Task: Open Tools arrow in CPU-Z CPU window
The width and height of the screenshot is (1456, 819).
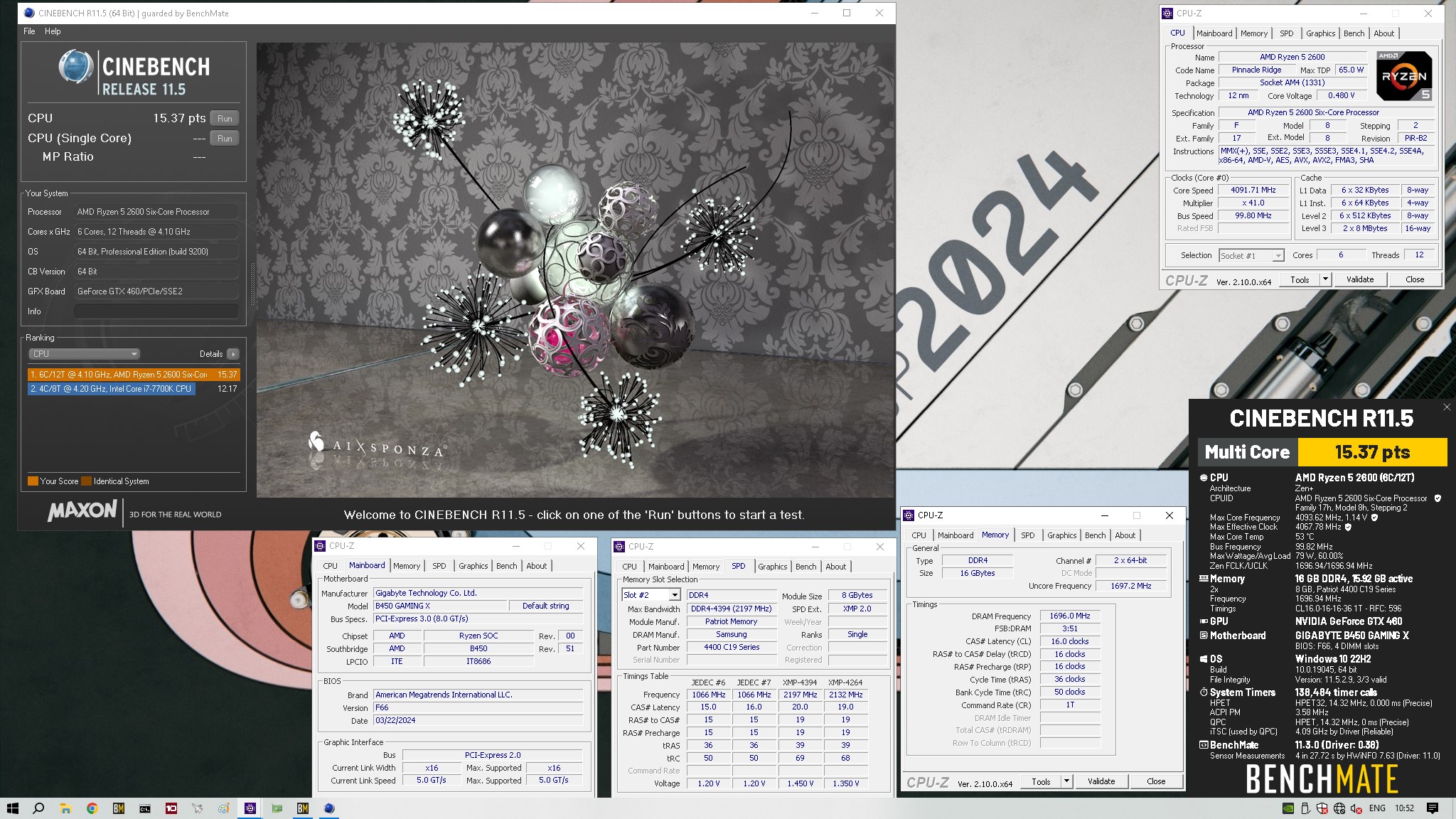Action: [x=1325, y=279]
